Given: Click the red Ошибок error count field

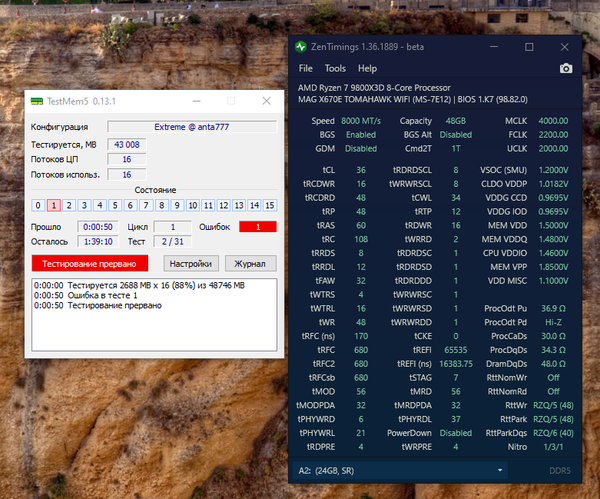Looking at the screenshot, I should tap(258, 227).
